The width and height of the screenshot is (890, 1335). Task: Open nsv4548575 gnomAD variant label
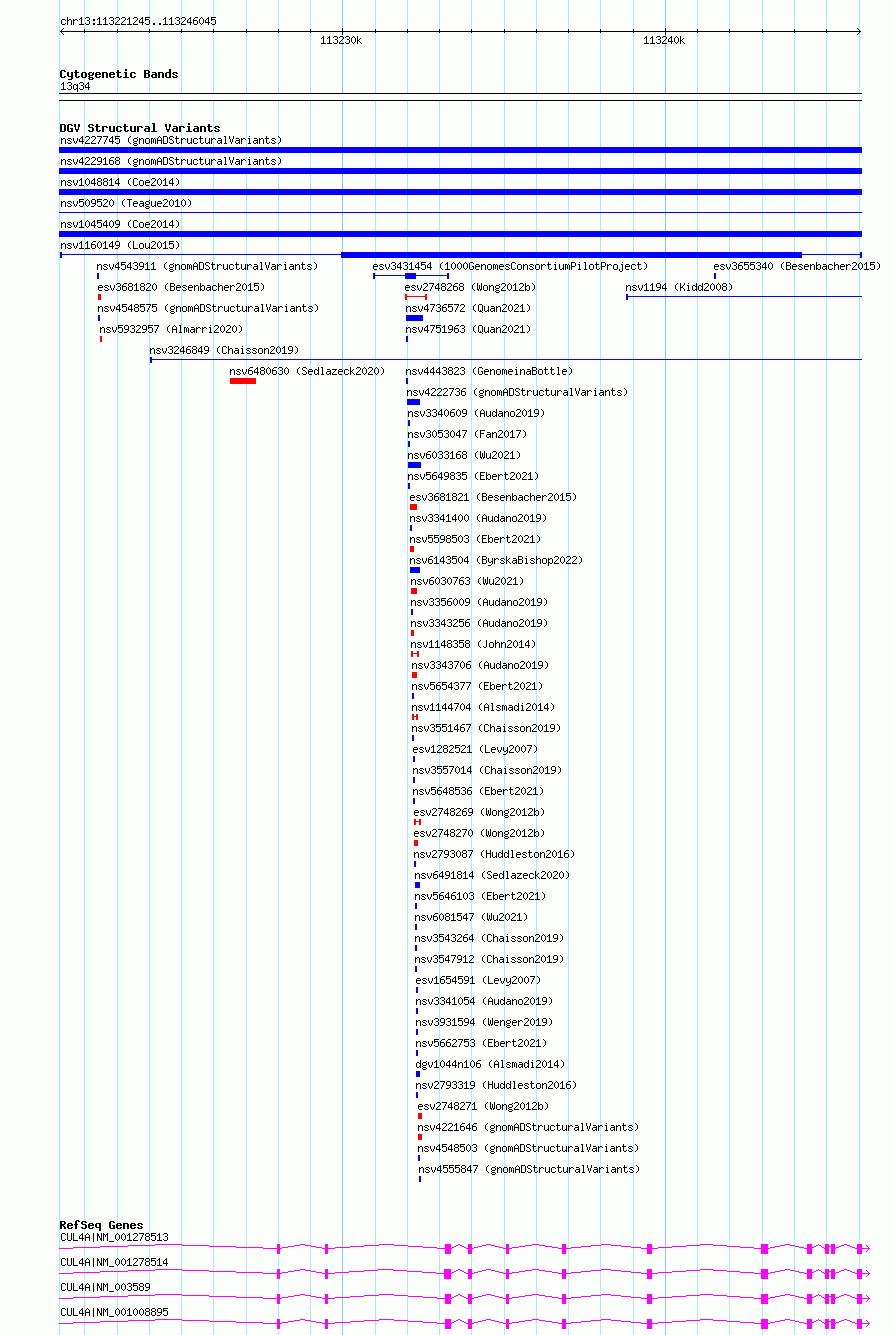[x=208, y=308]
